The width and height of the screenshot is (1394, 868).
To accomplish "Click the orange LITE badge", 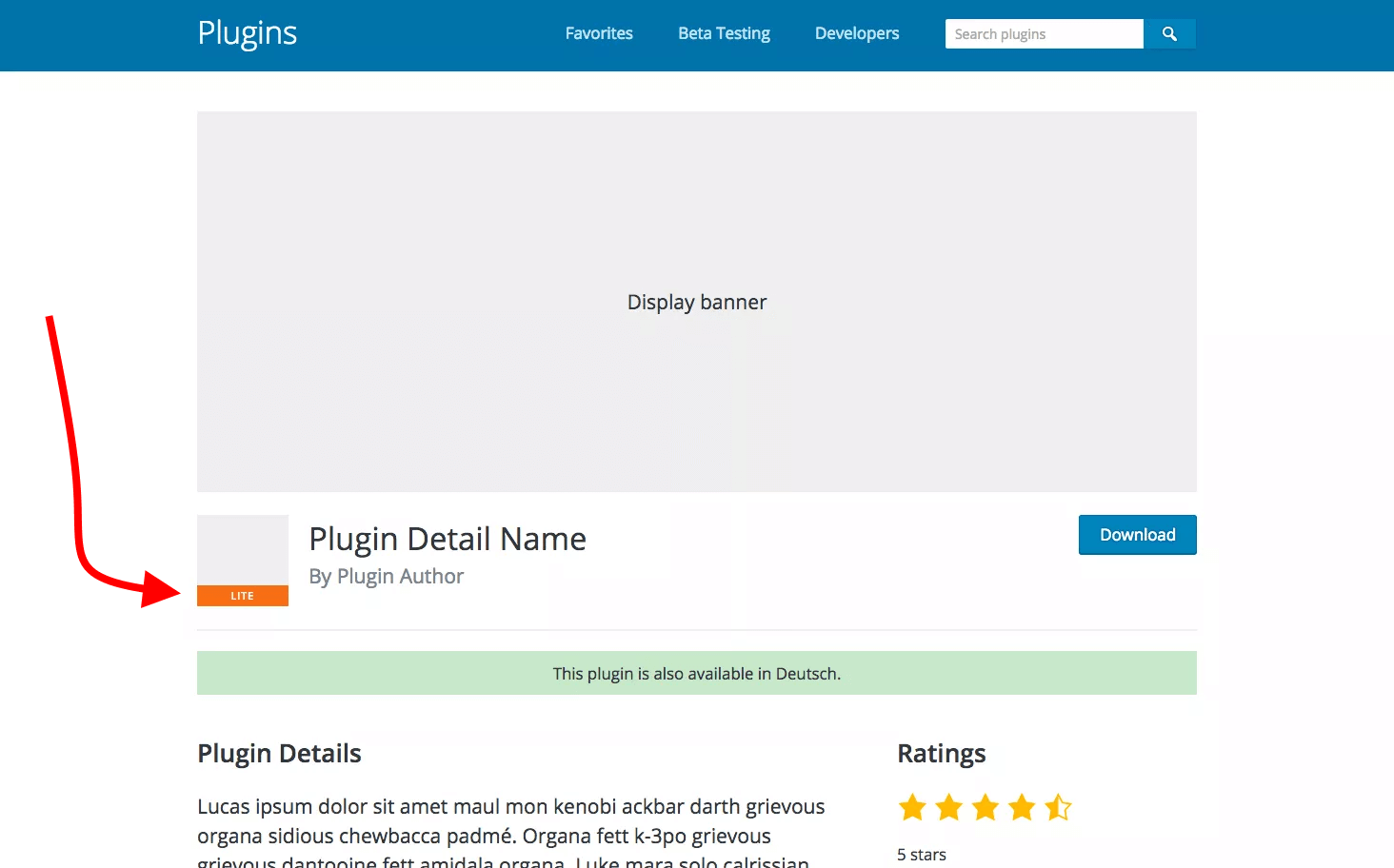I will click(242, 596).
